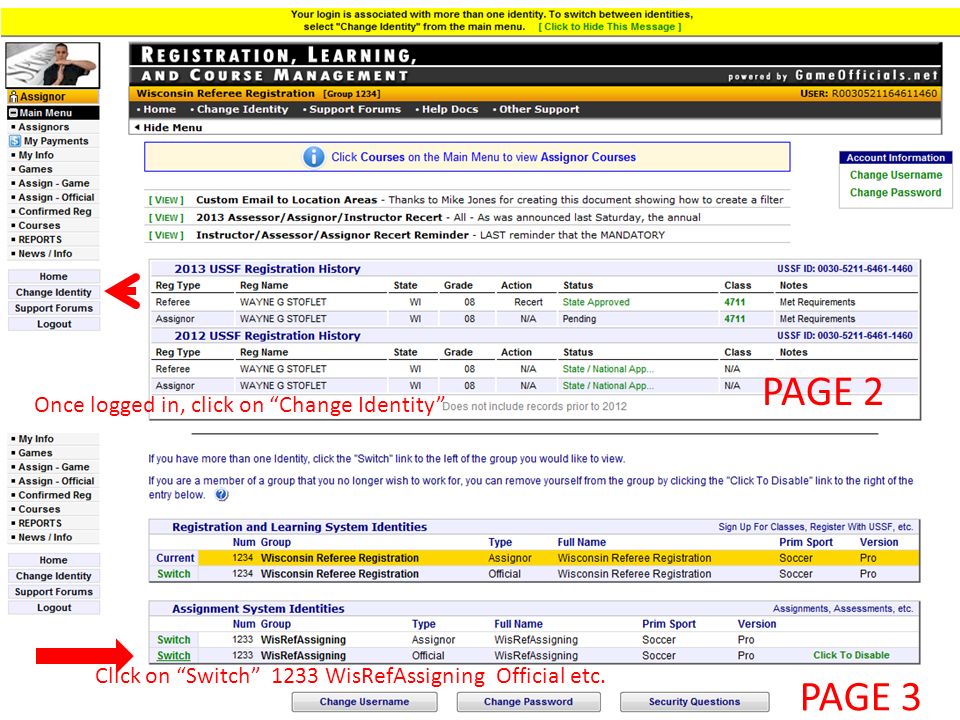Click the Click To Disable link
The image size is (960, 720).
pyautogui.click(x=851, y=655)
